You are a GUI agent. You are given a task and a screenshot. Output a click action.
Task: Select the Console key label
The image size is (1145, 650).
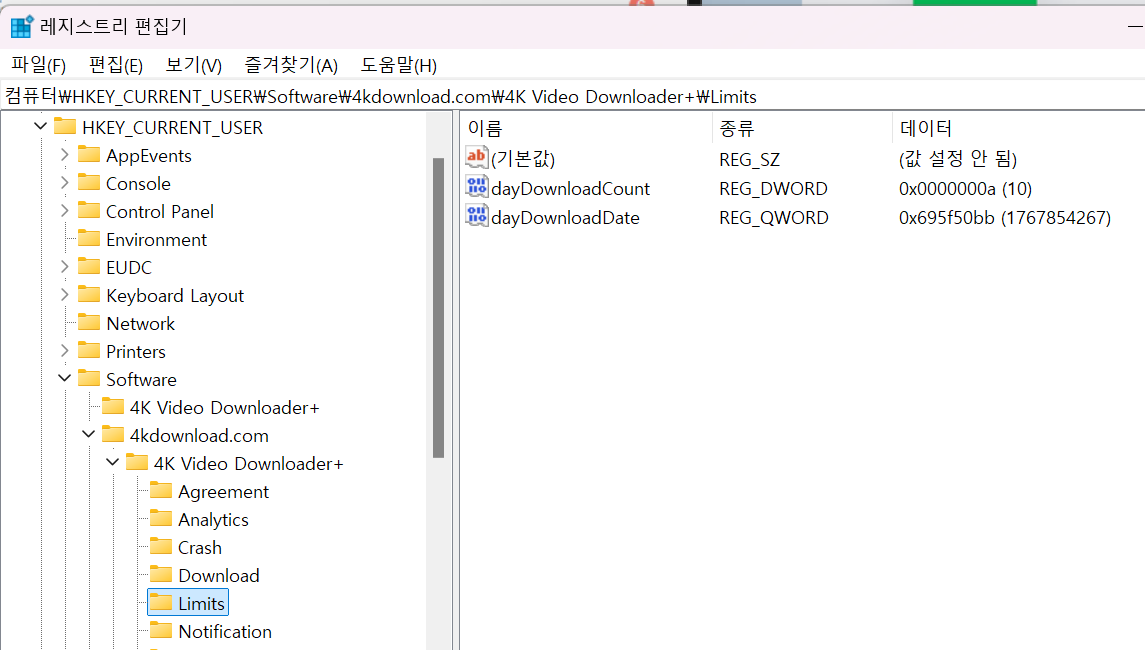(x=138, y=183)
